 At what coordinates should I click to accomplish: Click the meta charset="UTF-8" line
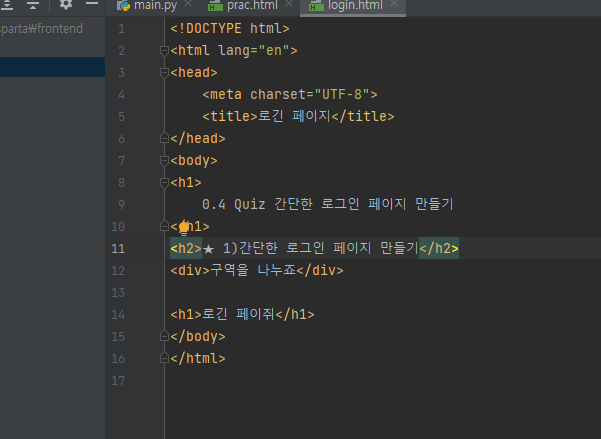click(x=290, y=95)
